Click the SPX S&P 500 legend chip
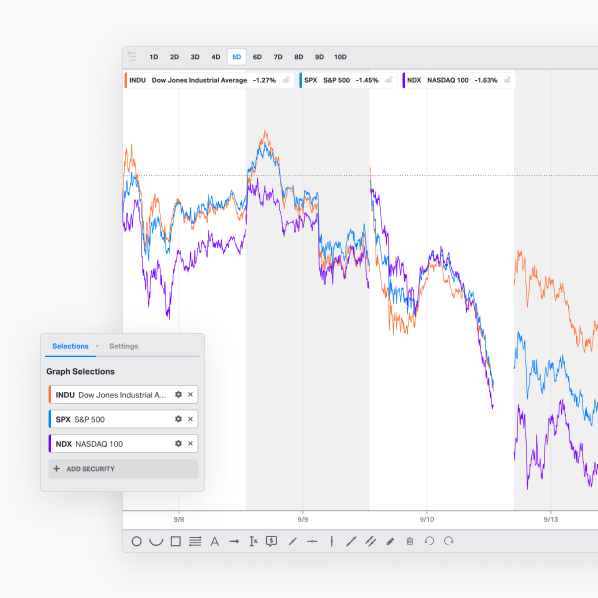 (x=348, y=80)
